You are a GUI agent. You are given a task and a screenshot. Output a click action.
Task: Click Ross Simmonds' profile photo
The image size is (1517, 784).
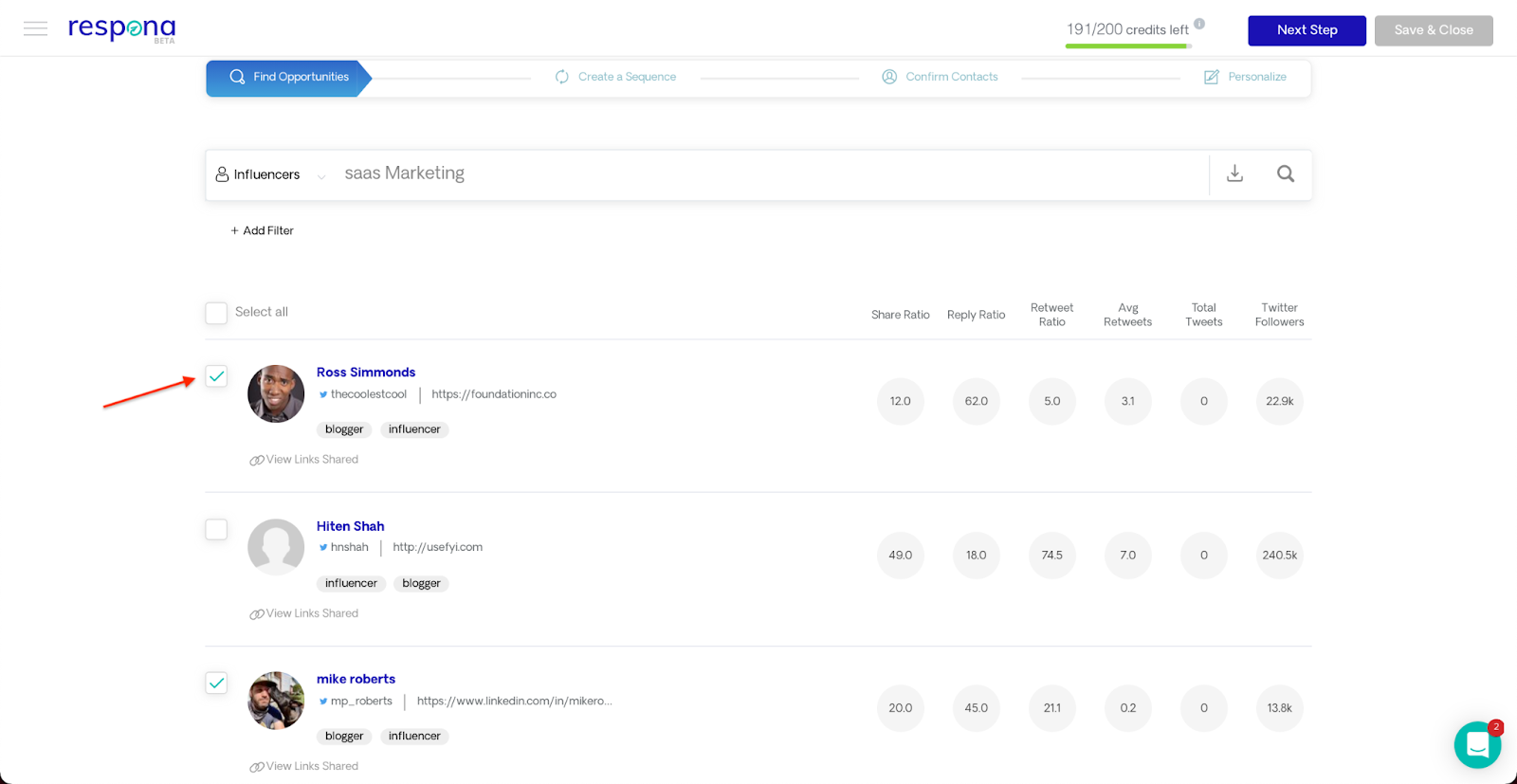(x=276, y=393)
